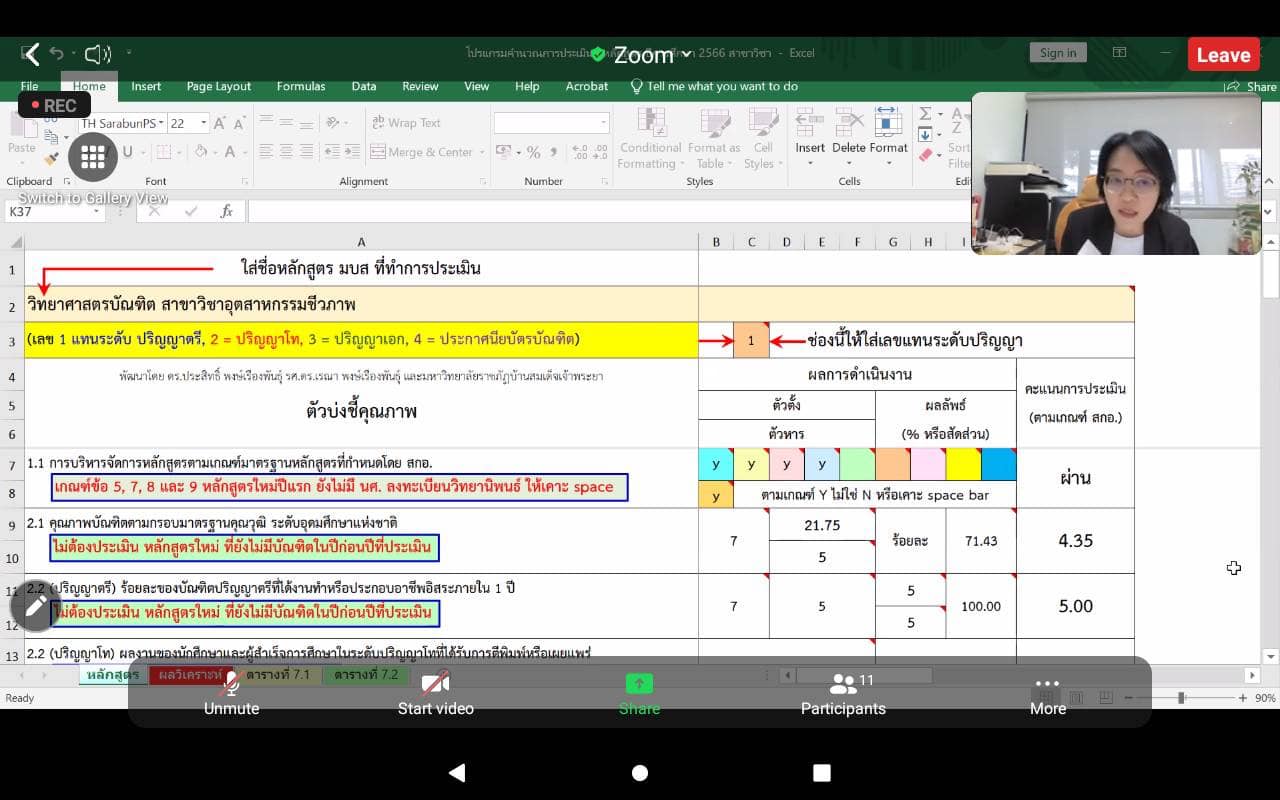Tap the Android home circle button
Image resolution: width=1280 pixels, height=800 pixels.
tap(640, 772)
